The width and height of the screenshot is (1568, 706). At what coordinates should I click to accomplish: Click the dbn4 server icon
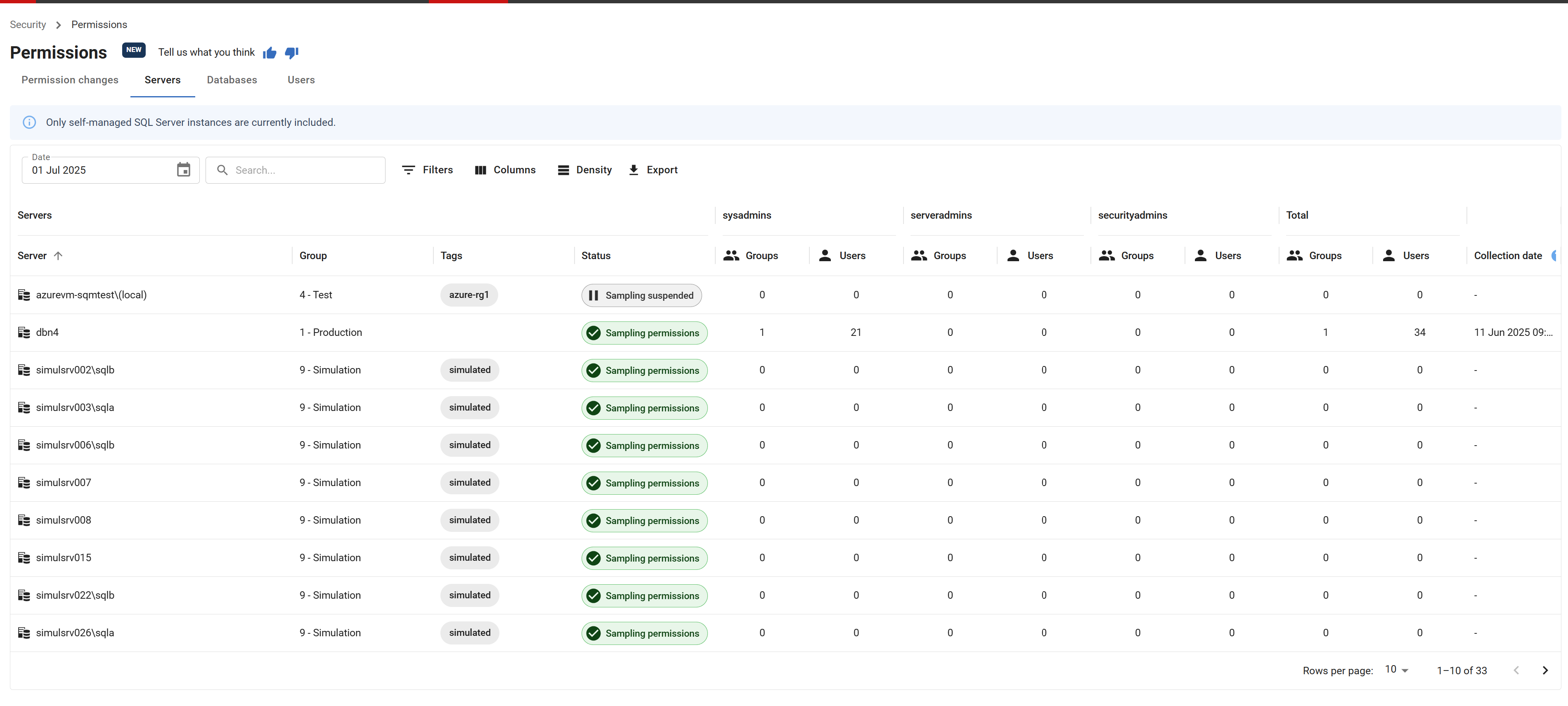pyautogui.click(x=24, y=332)
